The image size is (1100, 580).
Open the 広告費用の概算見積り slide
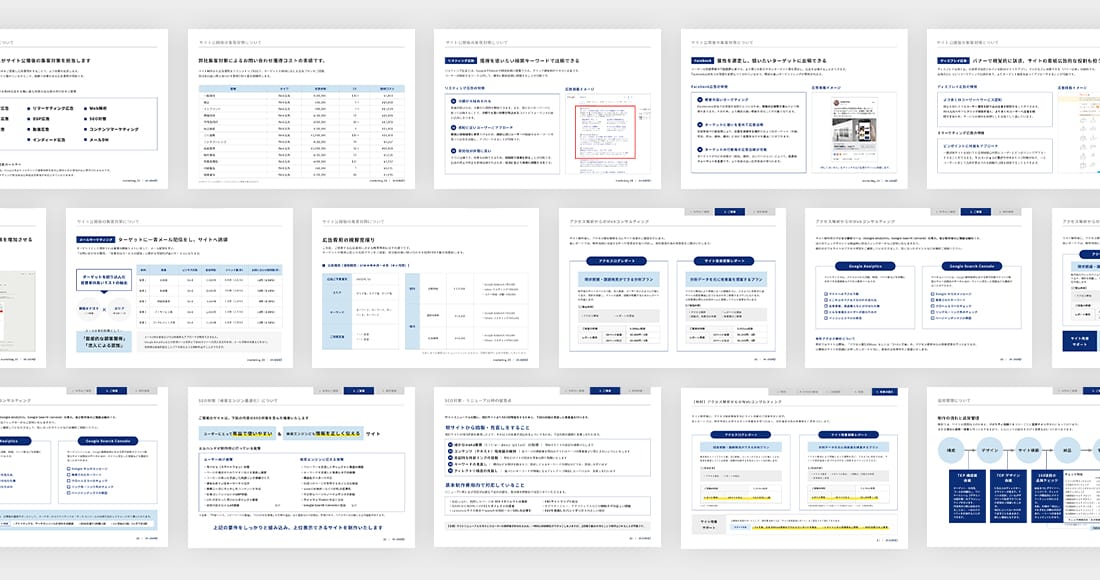(425, 288)
